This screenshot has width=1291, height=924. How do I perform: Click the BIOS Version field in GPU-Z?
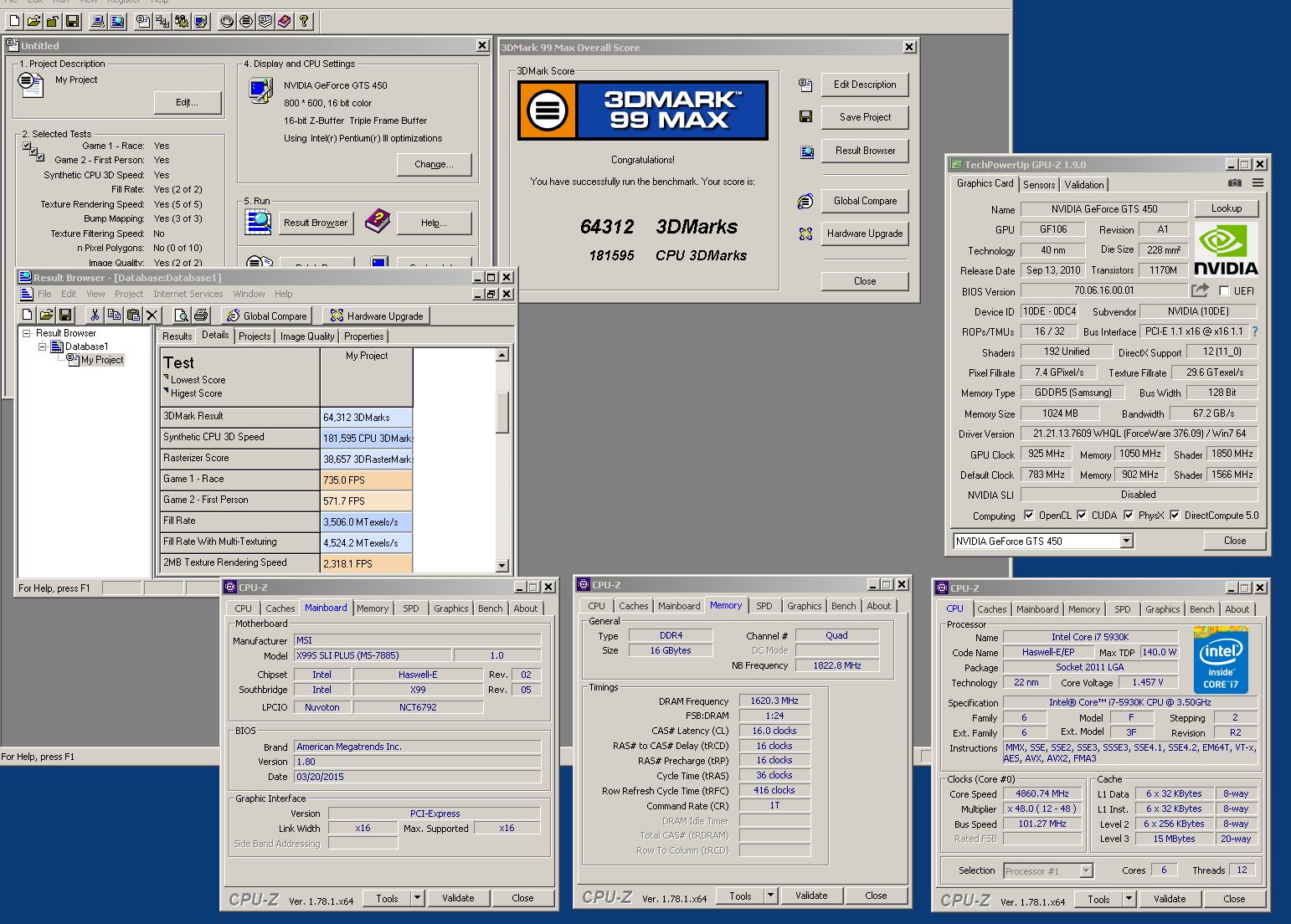(1103, 290)
